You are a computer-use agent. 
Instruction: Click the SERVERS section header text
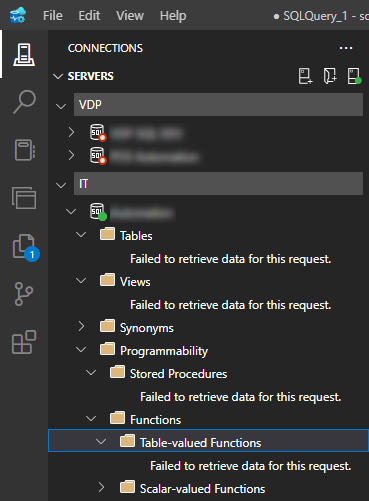point(91,76)
